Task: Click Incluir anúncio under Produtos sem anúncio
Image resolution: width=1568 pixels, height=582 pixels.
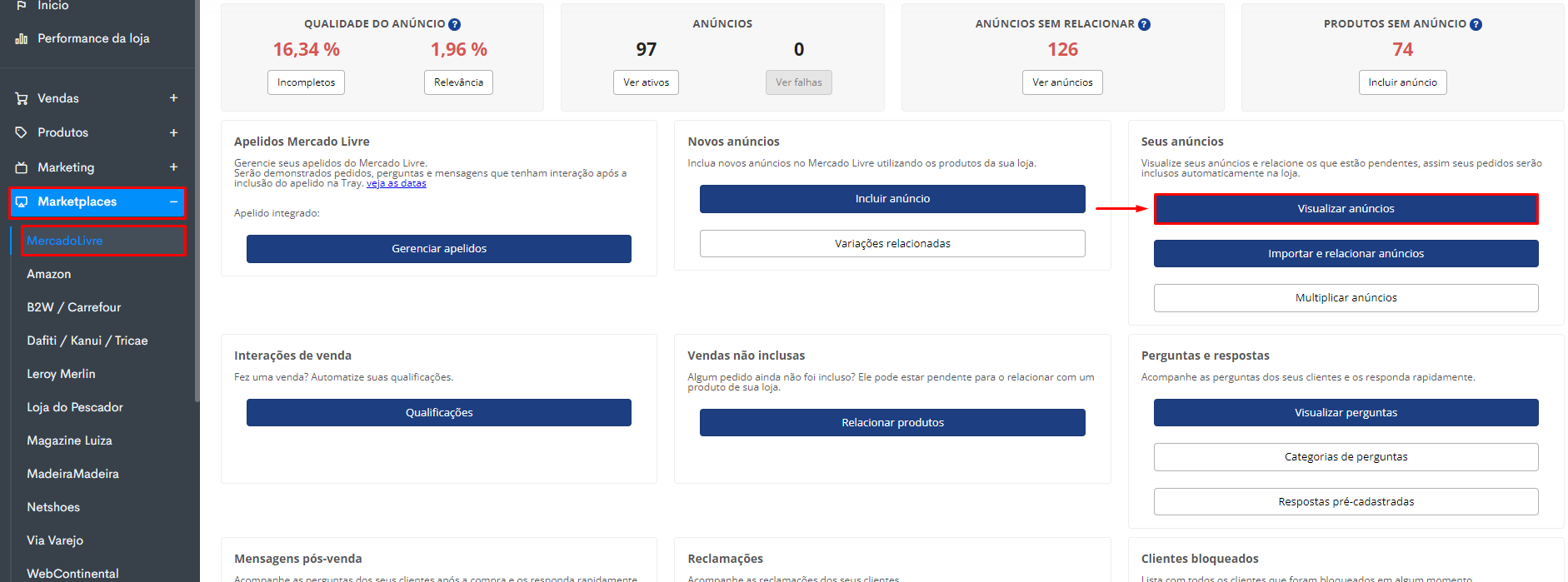Action: pos(1402,82)
